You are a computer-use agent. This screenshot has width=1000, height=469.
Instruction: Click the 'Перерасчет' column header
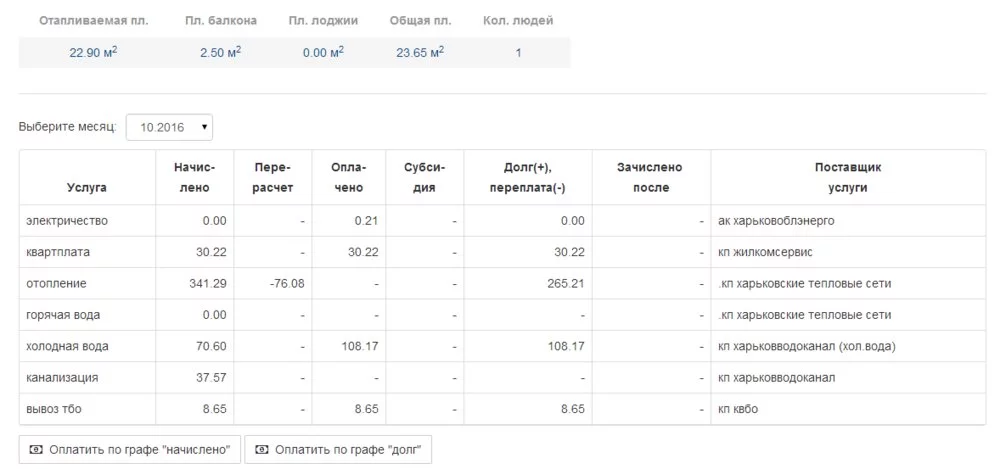click(x=273, y=177)
